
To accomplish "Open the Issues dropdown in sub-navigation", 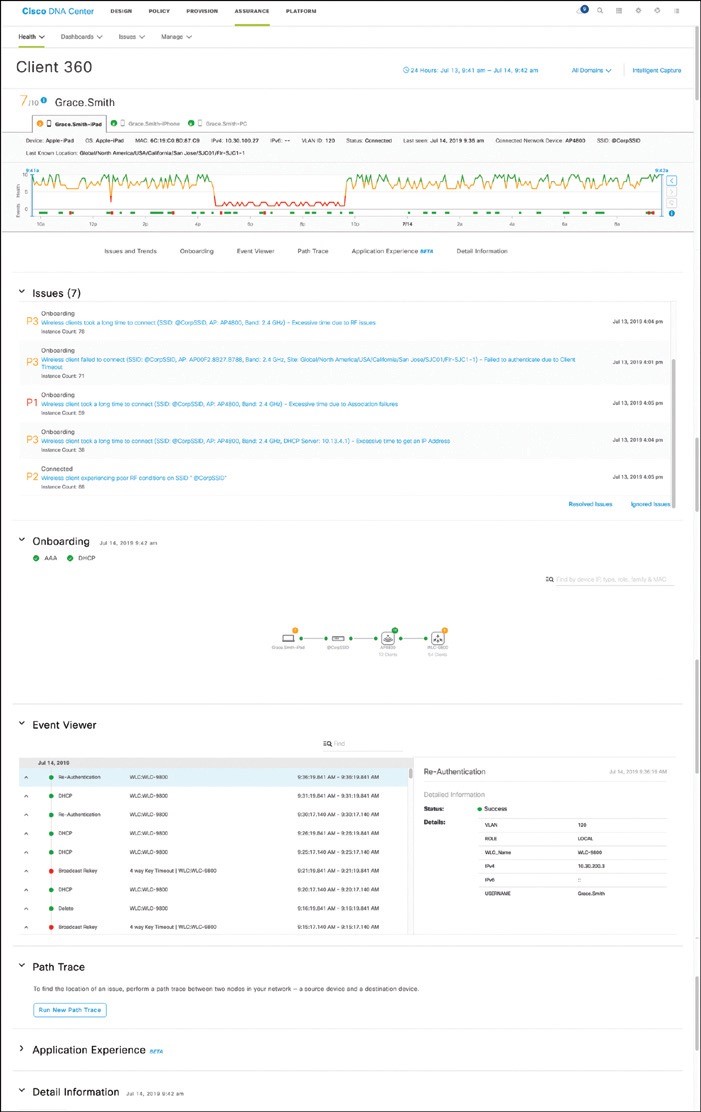I will [132, 36].
